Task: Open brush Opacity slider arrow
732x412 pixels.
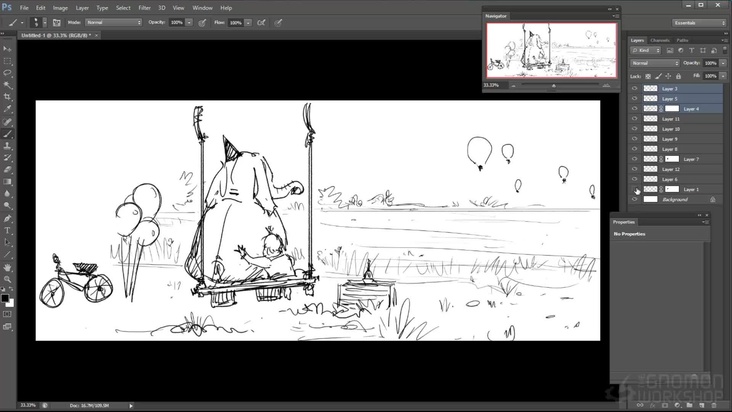Action: tap(189, 22)
